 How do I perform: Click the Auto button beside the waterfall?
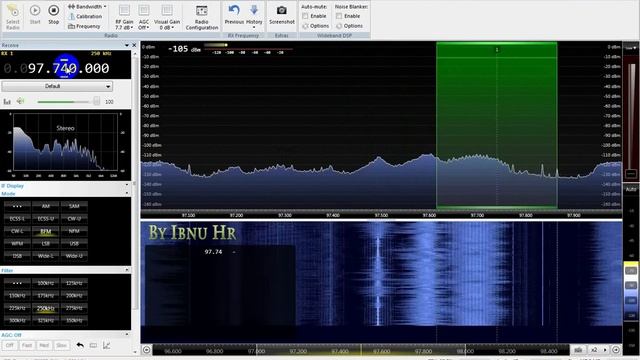click(631, 189)
